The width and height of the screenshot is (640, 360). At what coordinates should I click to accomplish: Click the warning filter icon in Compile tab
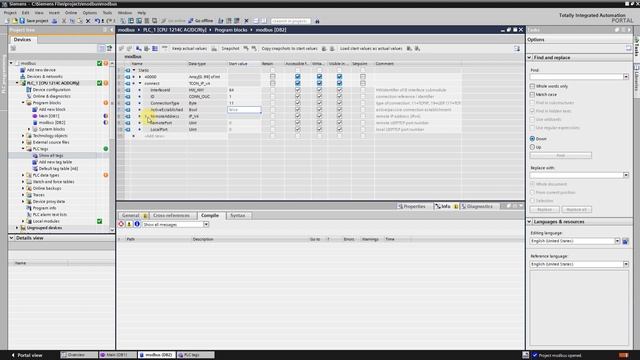pyautogui.click(x=129, y=224)
